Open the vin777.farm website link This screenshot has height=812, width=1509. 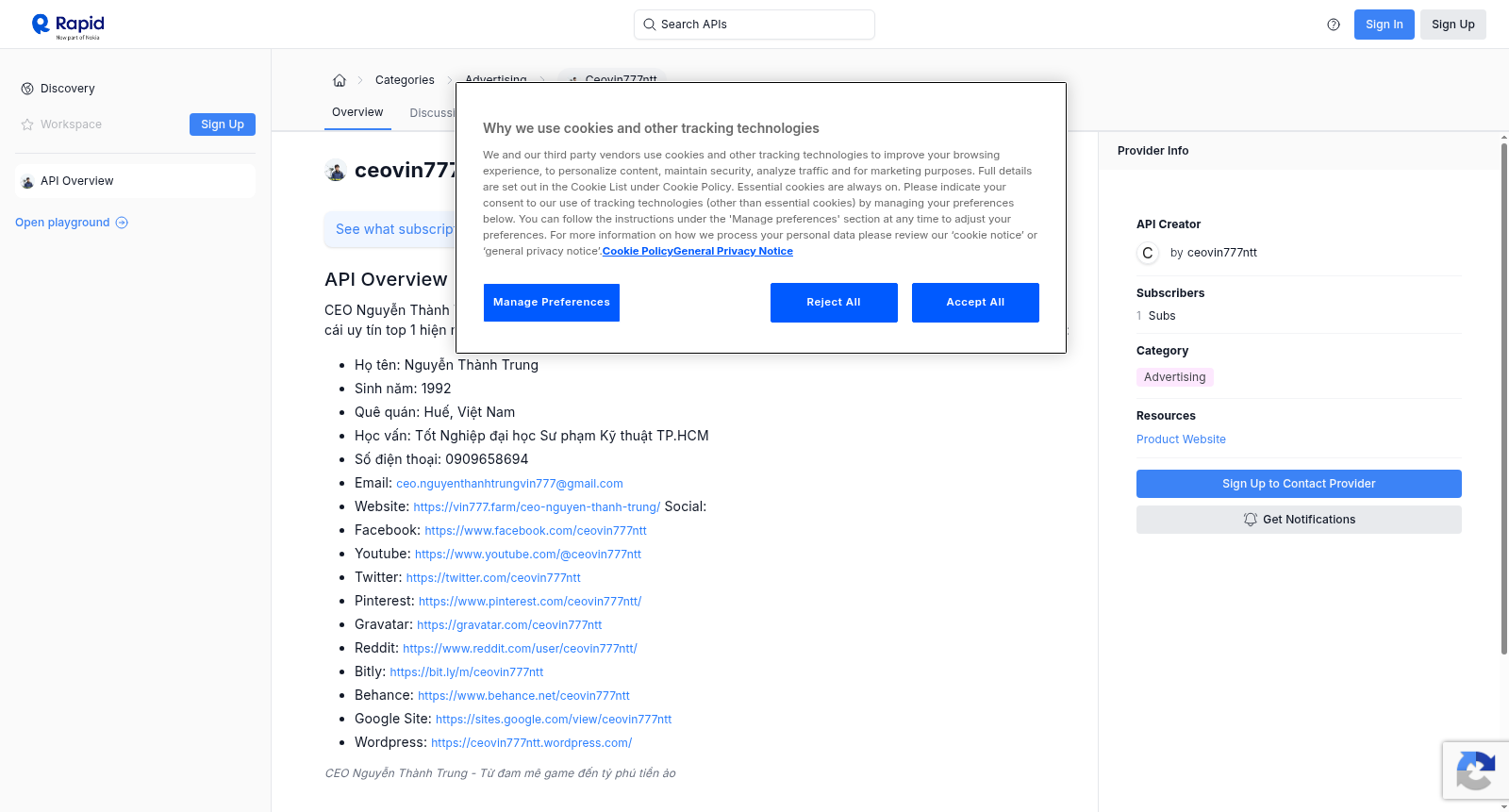pos(537,507)
